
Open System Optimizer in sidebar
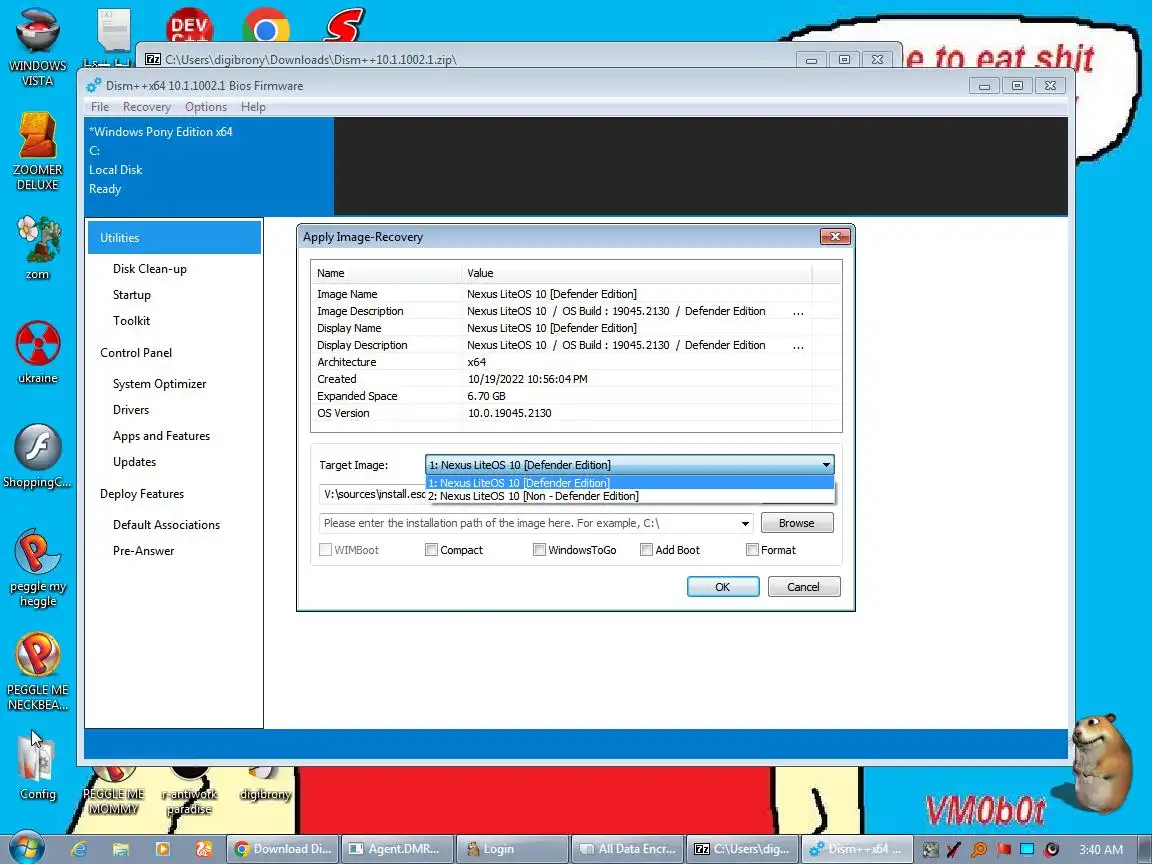tap(159, 384)
